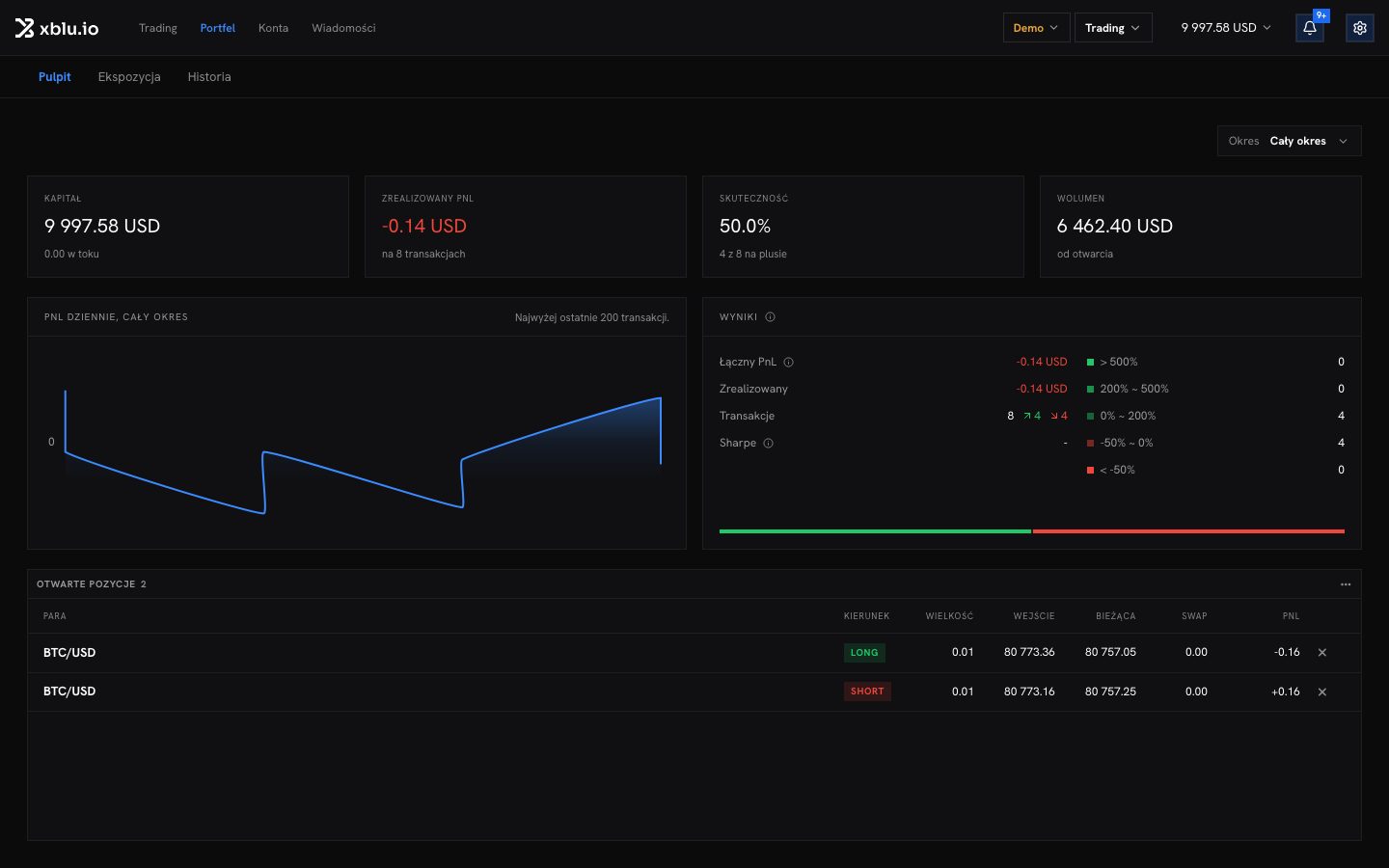Click the Kapitał 9 997.58 USD value
Screen dimensions: 1389x868
pyautogui.click(x=102, y=227)
